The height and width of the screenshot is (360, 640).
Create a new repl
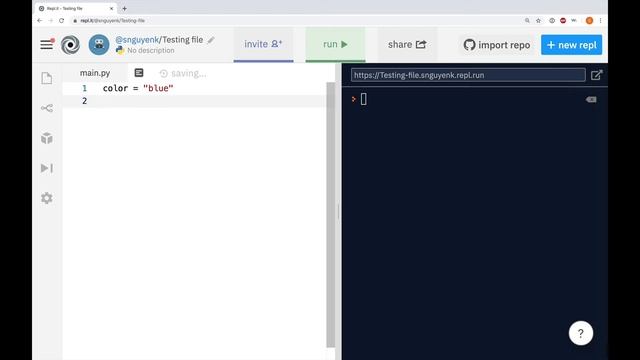[x=571, y=45]
